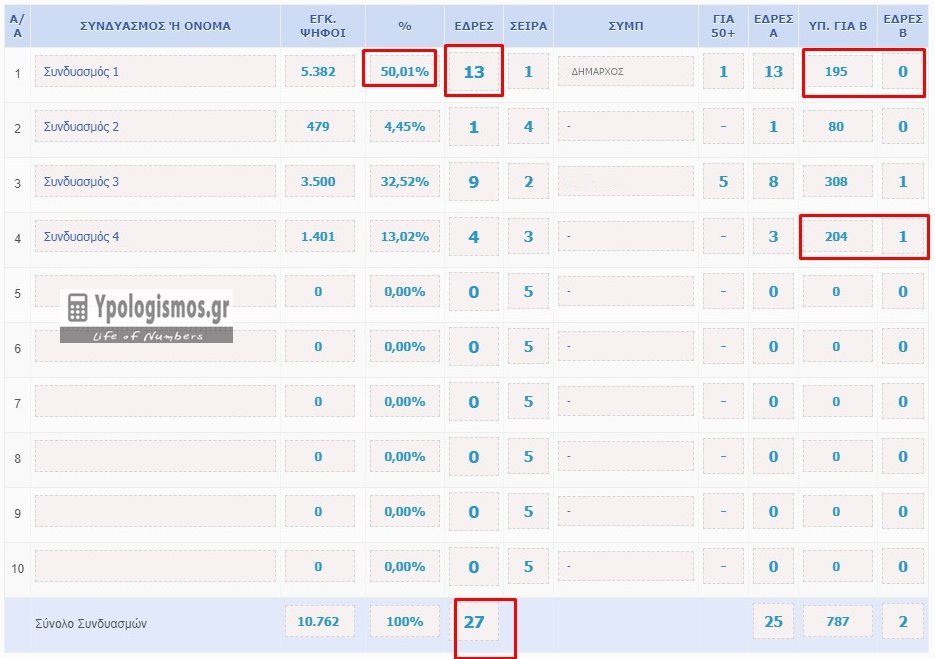
Task: Click the ΥΠ. ΓΙΑ Β value 308
Action: pos(837,181)
